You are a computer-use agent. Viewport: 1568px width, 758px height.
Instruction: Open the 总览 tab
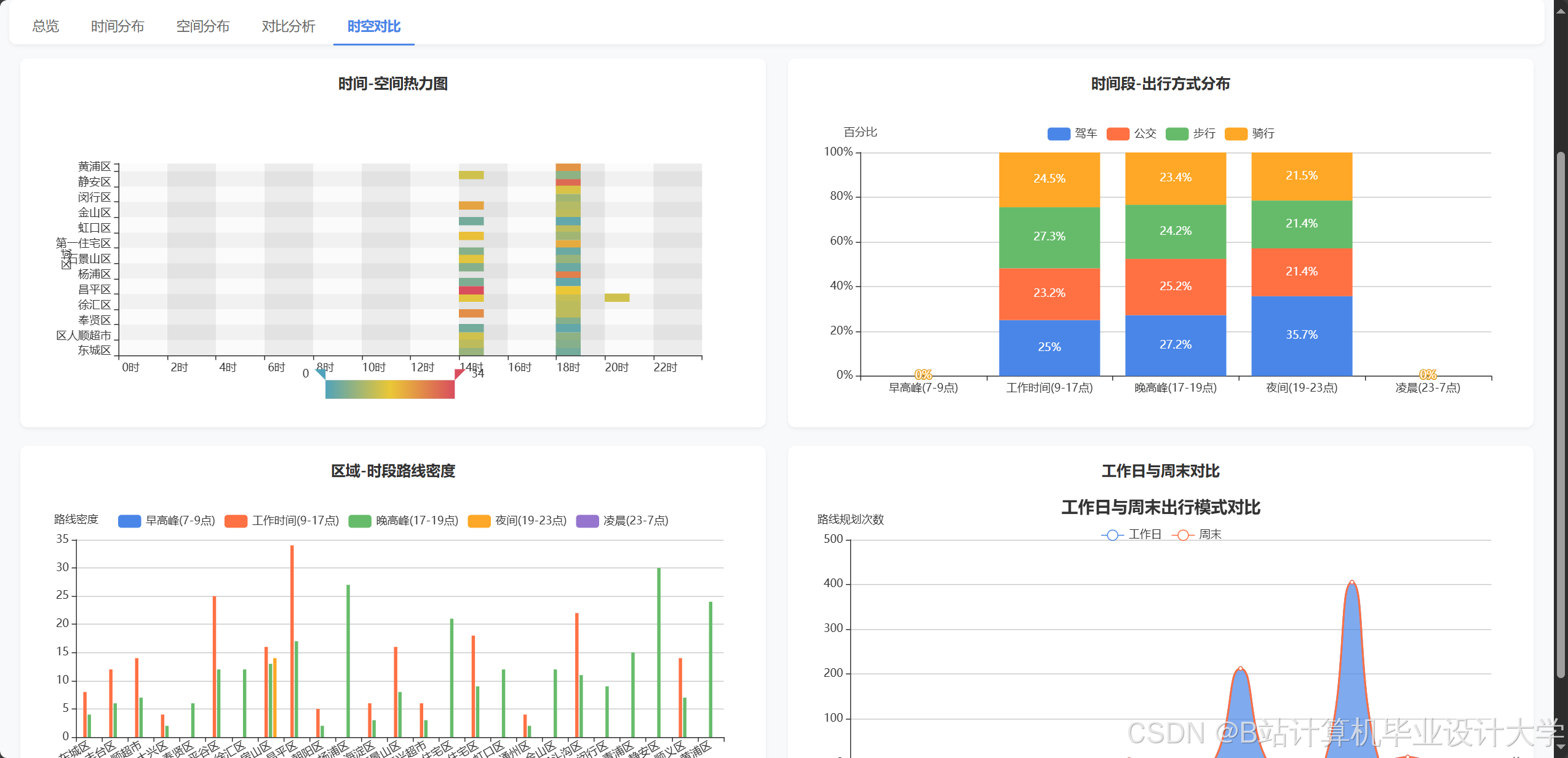click(x=46, y=26)
